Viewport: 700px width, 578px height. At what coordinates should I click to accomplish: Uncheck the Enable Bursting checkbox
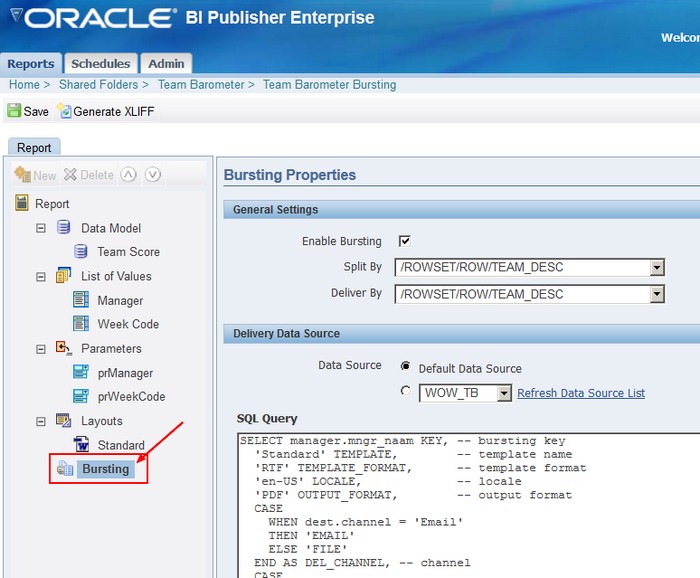405,241
